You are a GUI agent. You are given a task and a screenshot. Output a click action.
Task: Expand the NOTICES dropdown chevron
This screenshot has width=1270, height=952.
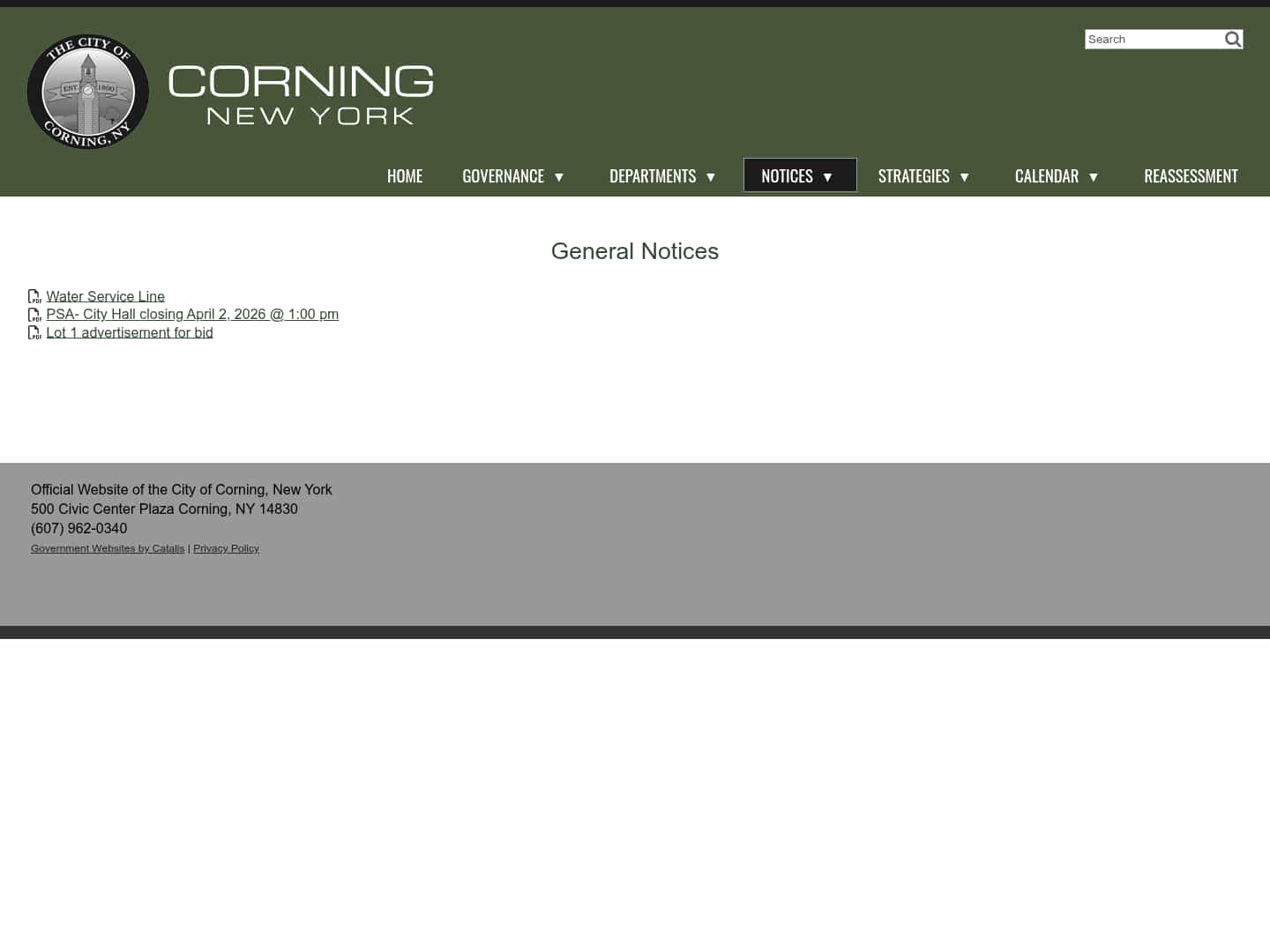tap(827, 176)
